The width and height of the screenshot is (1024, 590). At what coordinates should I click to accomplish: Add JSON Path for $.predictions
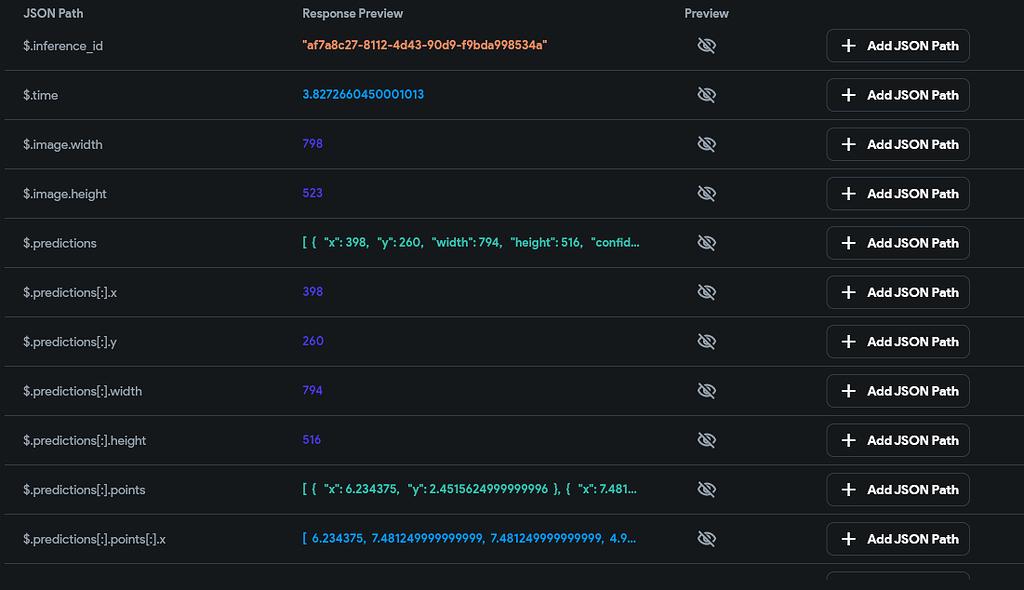[897, 243]
